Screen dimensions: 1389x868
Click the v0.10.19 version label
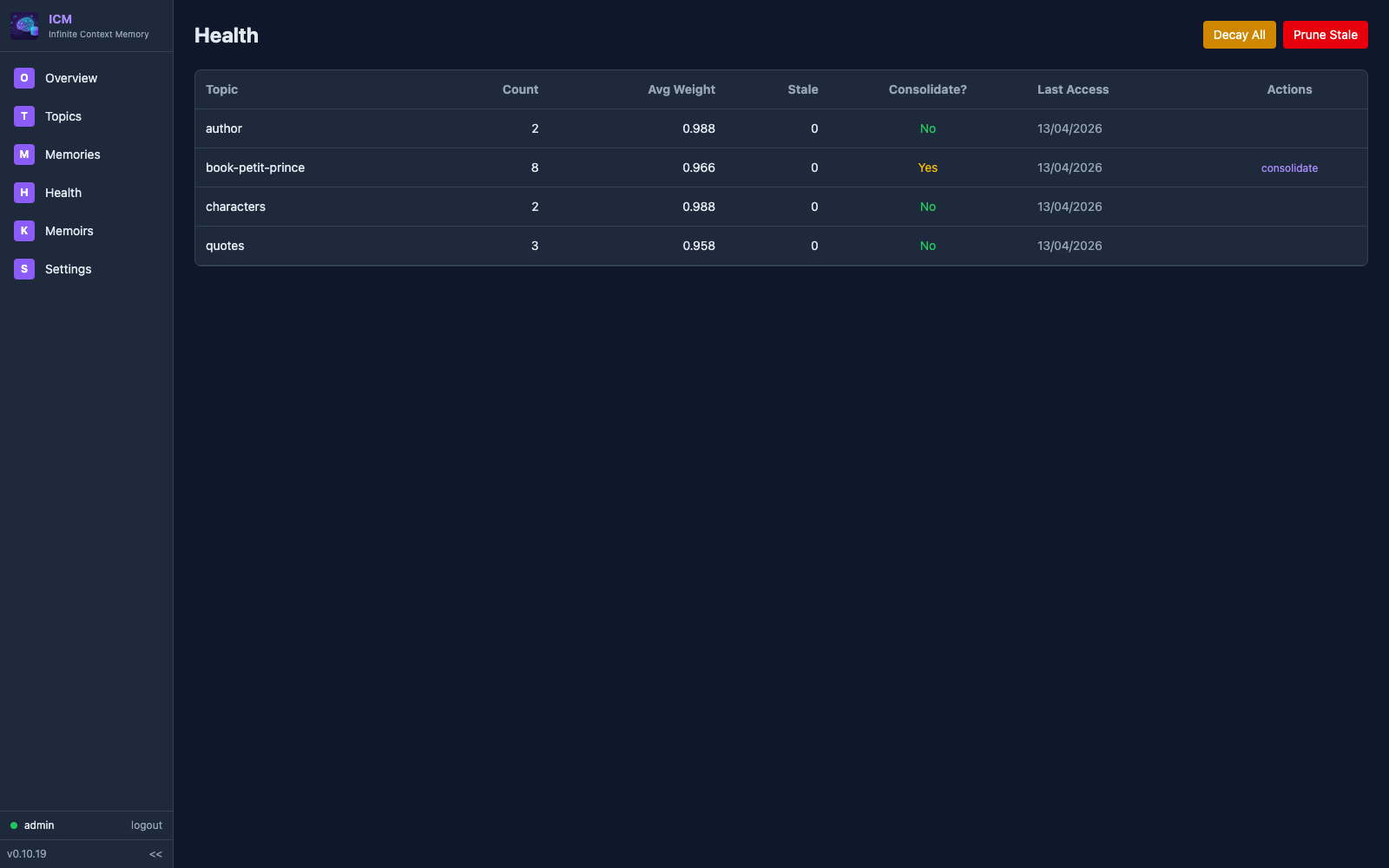[27, 854]
